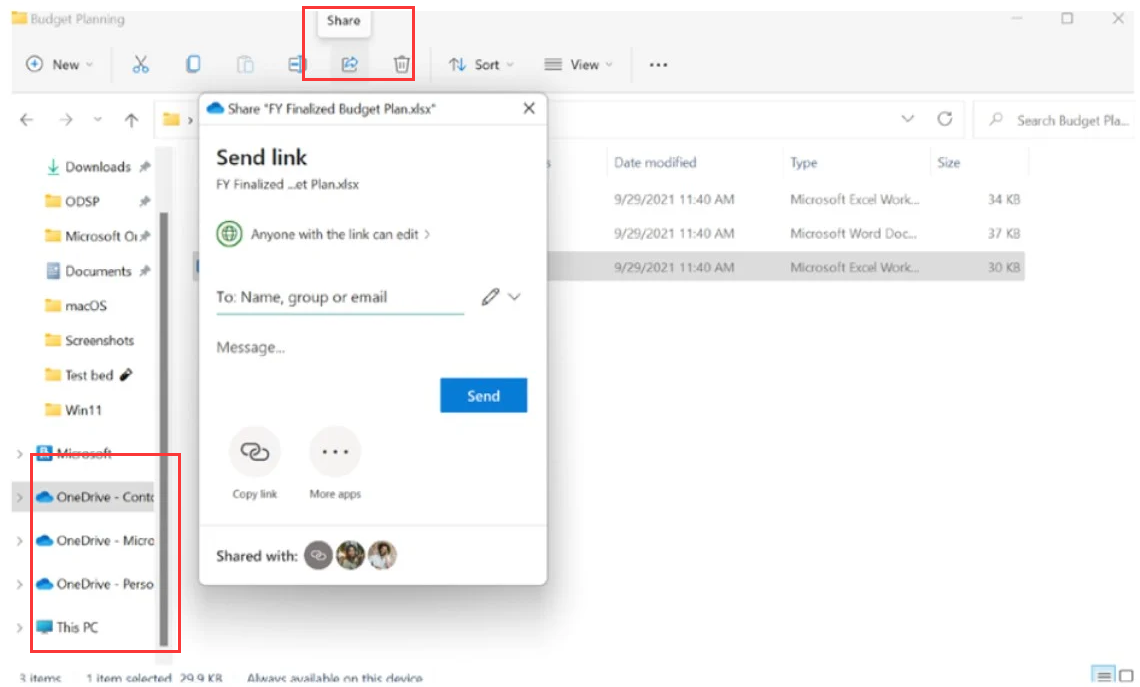Click the Delete trash icon

[400, 63]
